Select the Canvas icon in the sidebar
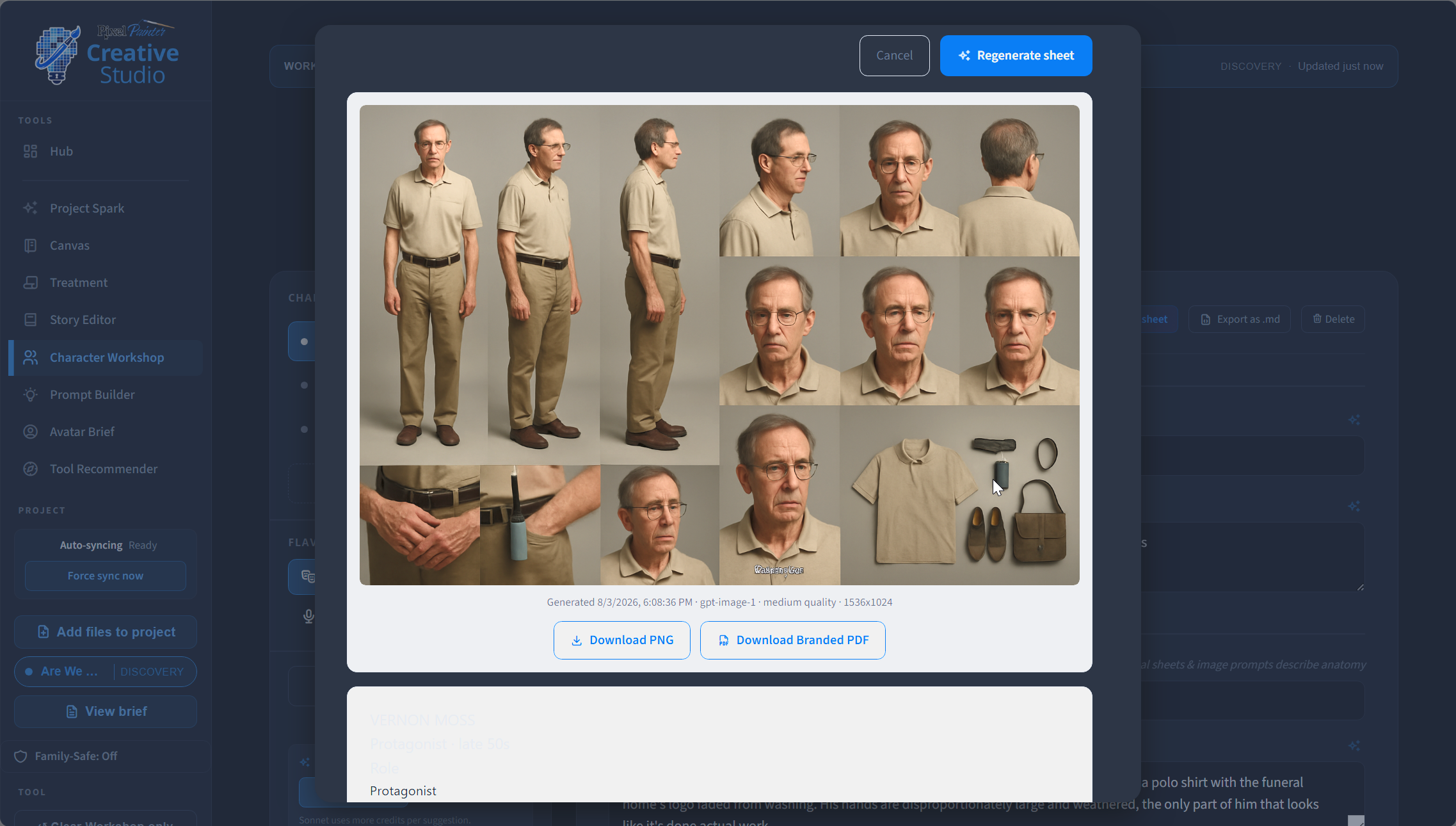This screenshot has width=1456, height=826. 30,245
